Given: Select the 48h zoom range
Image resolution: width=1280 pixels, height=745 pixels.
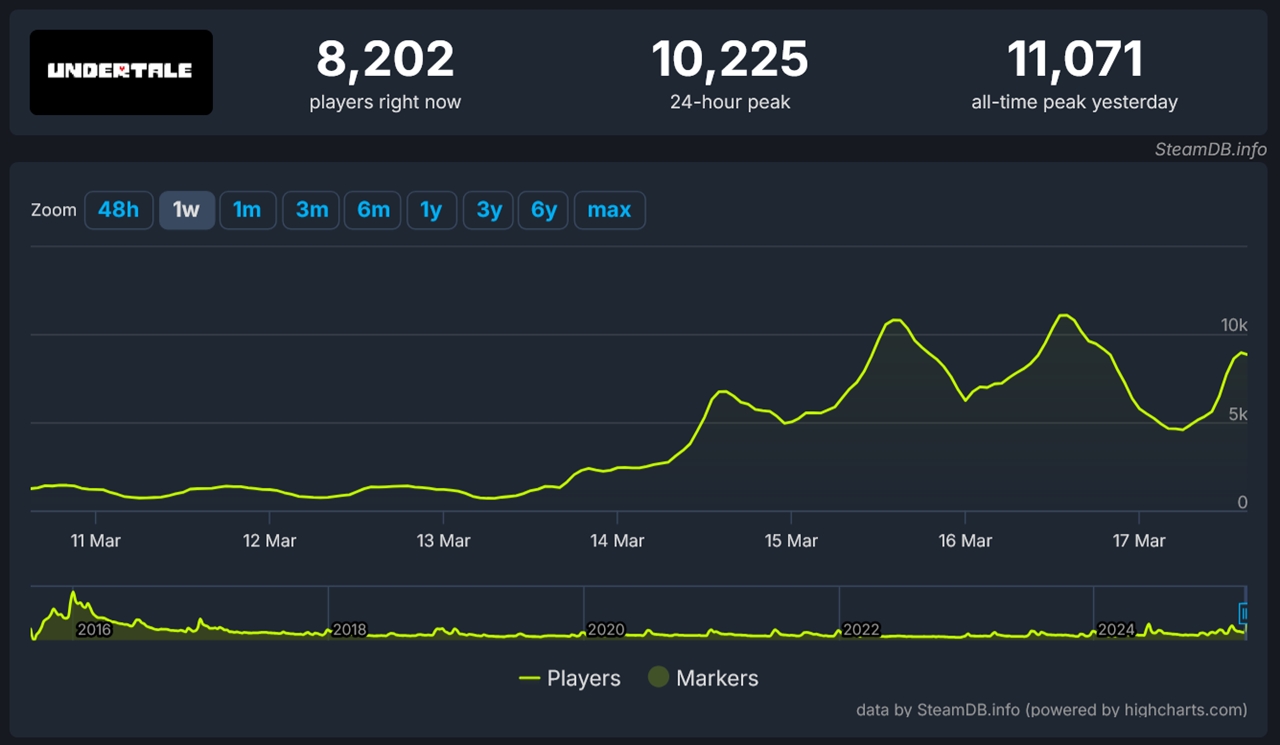Looking at the screenshot, I should coord(118,210).
